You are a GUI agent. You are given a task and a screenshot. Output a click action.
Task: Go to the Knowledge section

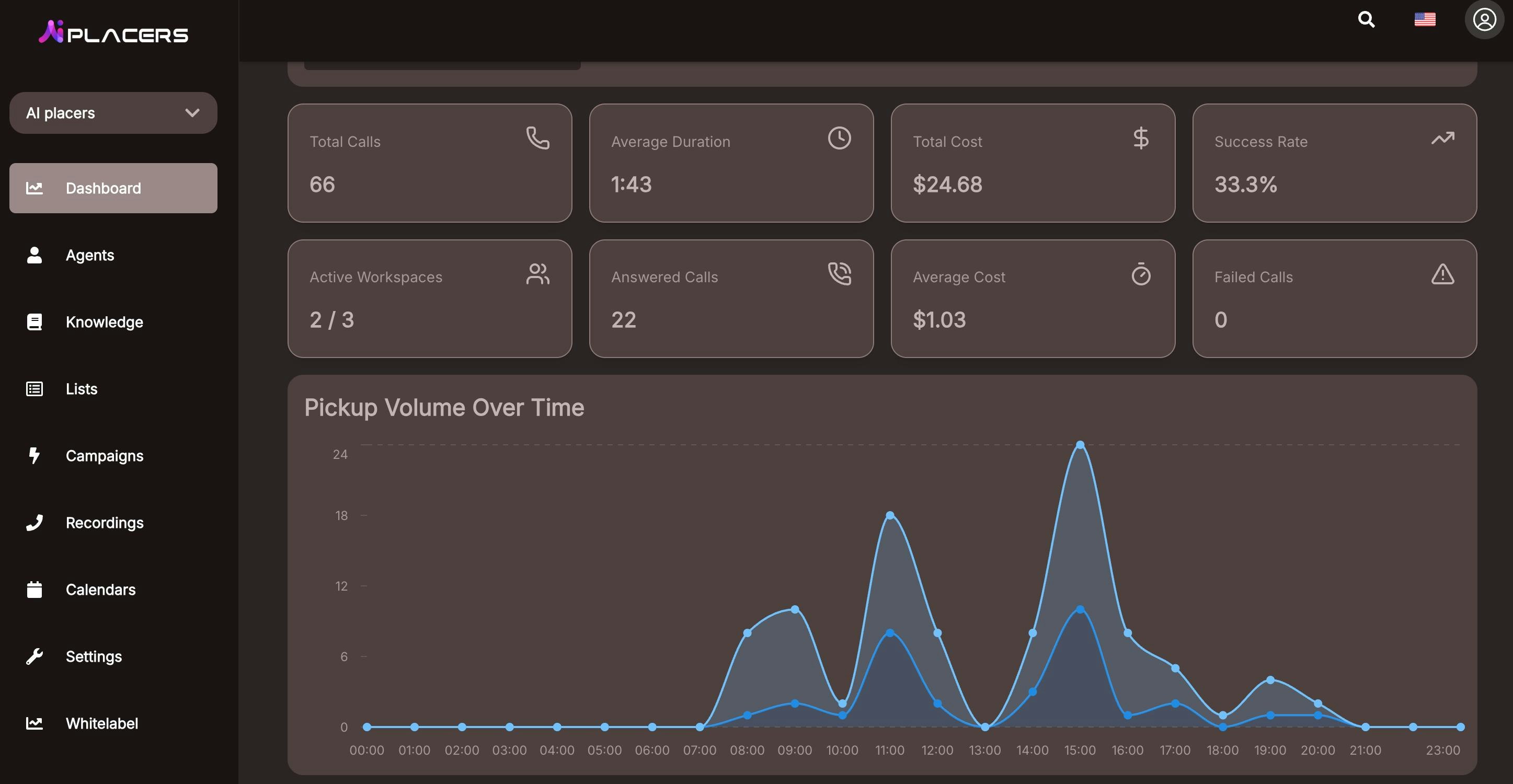click(x=104, y=322)
